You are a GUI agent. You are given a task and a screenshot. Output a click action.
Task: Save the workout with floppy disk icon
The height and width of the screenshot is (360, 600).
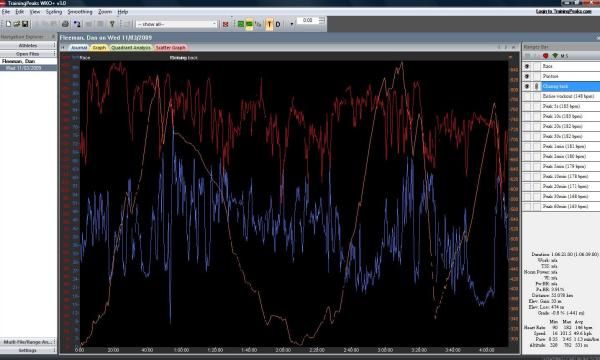pos(25,24)
